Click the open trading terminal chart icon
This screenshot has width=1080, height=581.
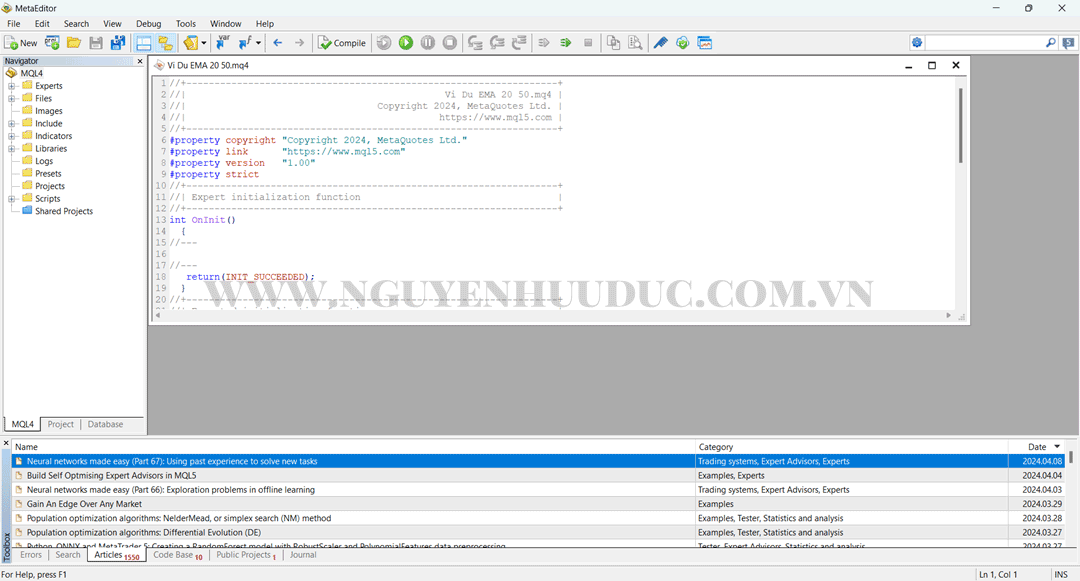pyautogui.click(x=705, y=43)
